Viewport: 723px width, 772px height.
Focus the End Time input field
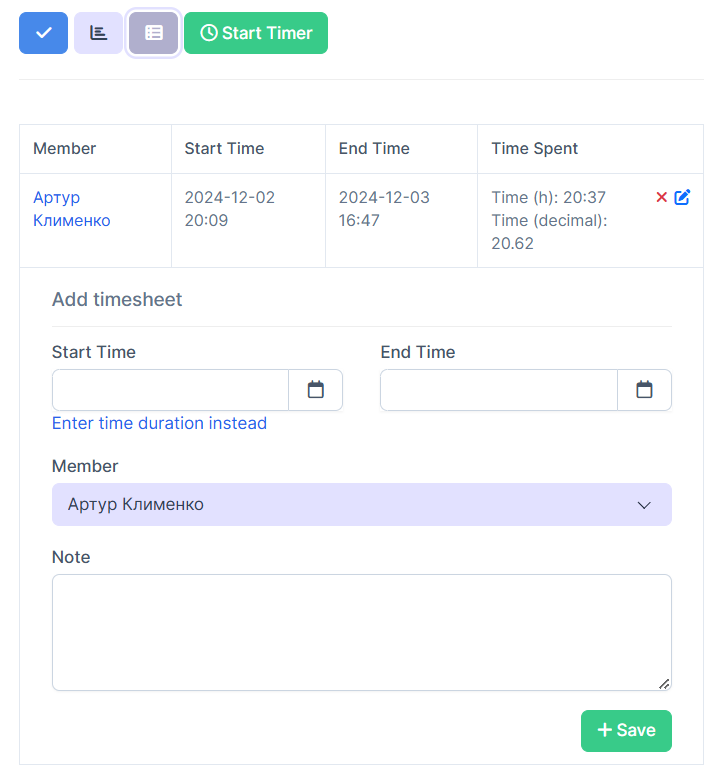[498, 390]
